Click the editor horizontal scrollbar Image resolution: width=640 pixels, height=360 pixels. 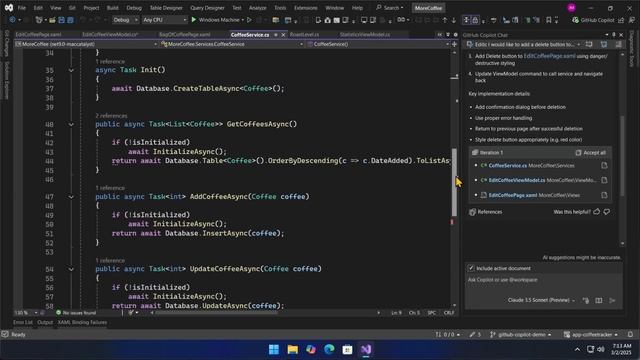pyautogui.click(x=216, y=313)
